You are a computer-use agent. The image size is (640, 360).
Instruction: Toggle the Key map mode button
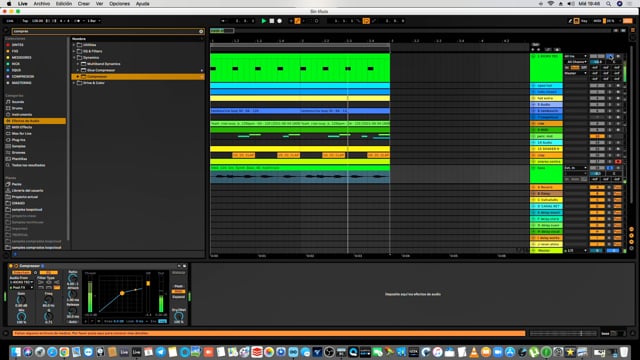[584, 21]
